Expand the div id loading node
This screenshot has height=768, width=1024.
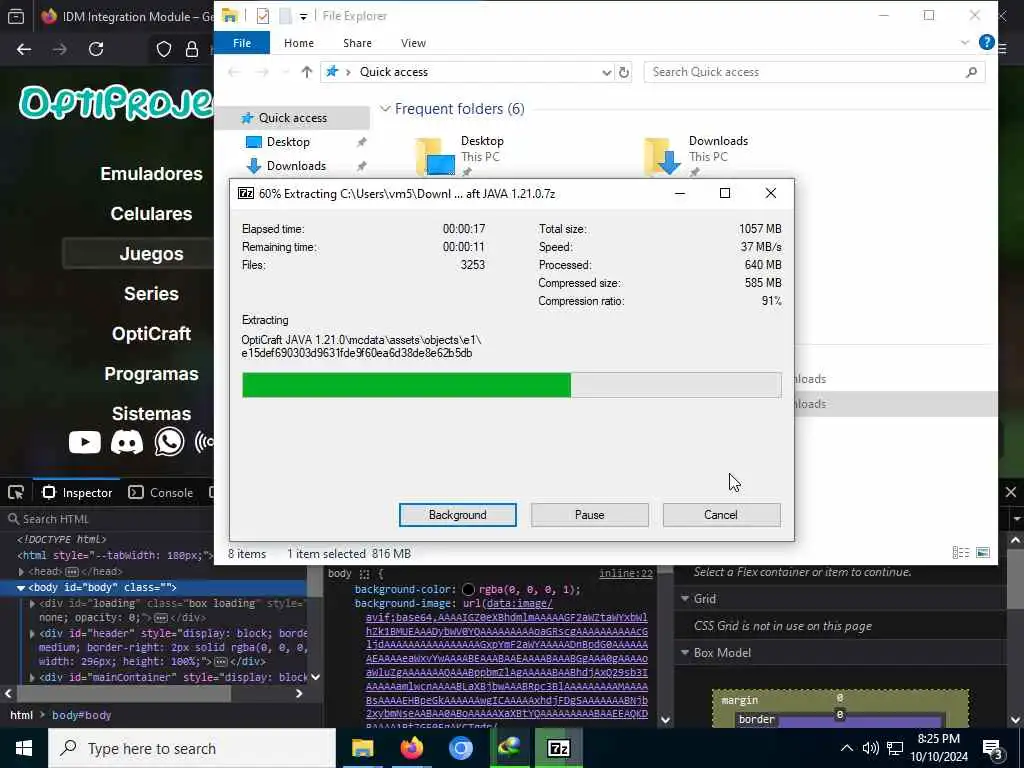click(32, 603)
